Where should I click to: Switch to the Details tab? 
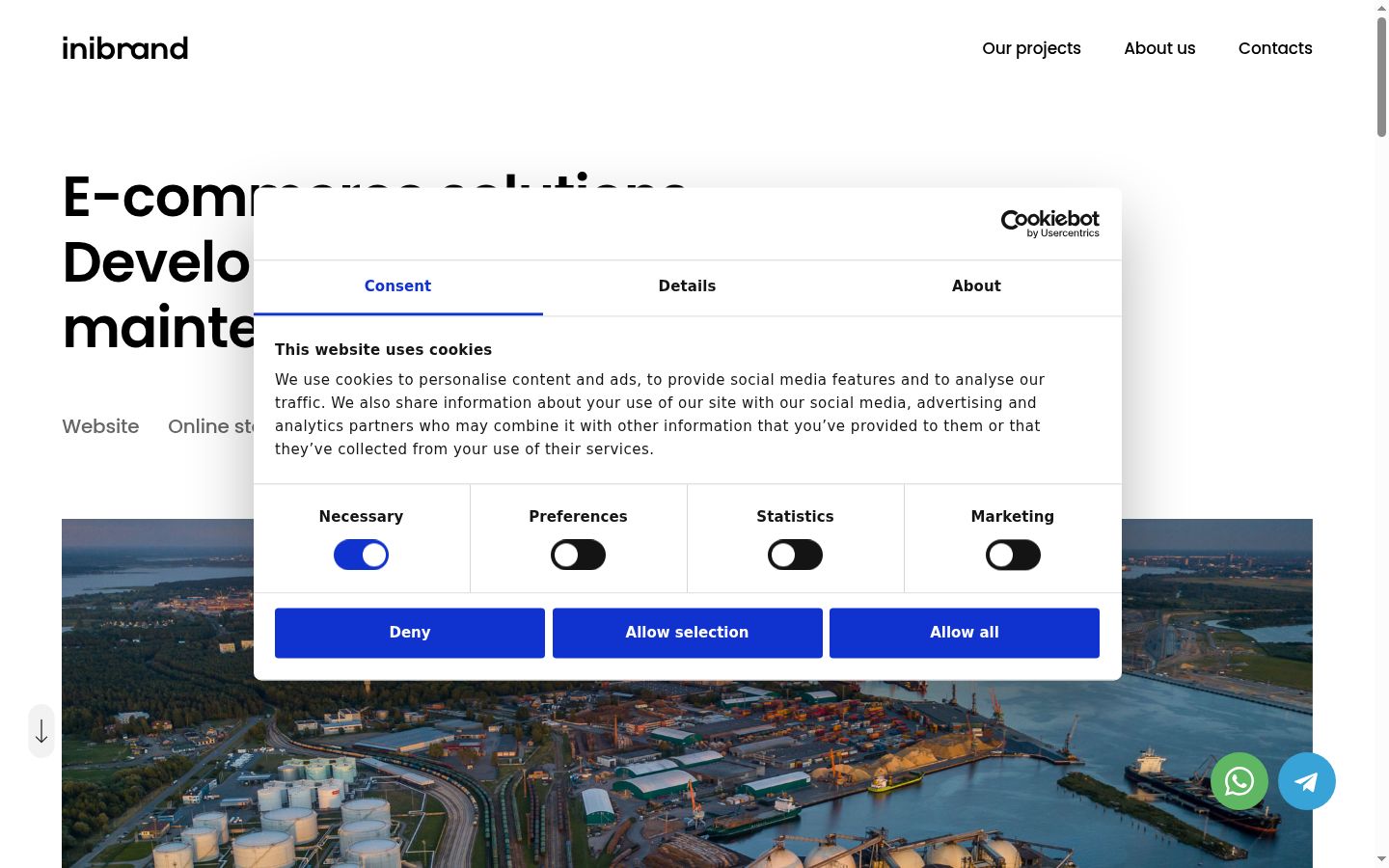point(687,286)
